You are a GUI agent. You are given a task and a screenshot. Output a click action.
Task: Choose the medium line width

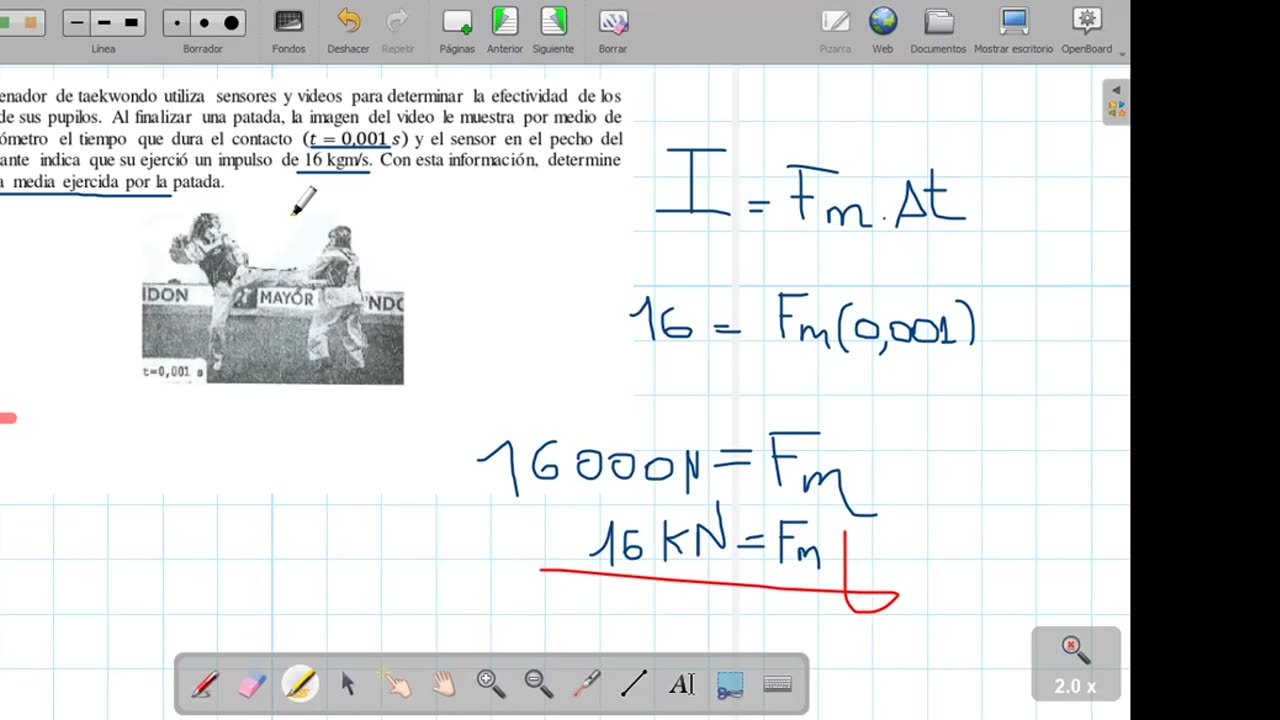point(104,23)
